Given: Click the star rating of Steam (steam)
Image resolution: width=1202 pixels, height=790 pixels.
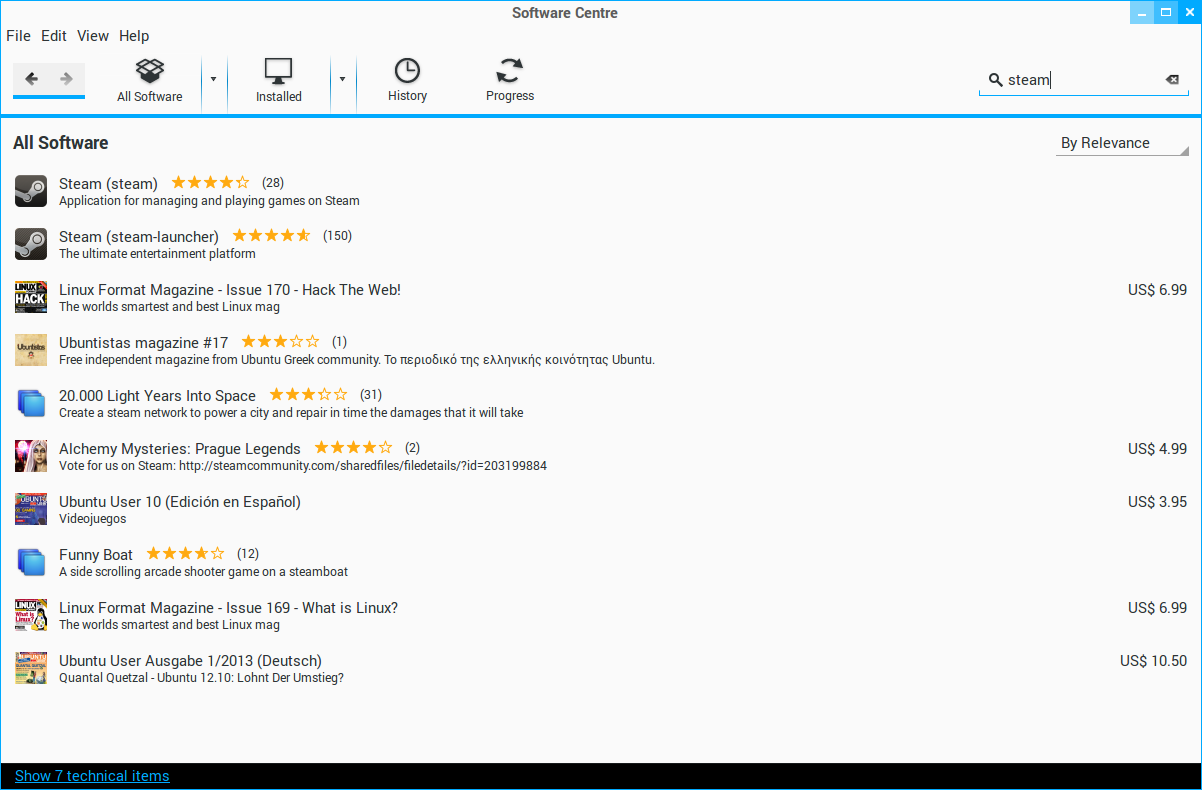Looking at the screenshot, I should 210,182.
